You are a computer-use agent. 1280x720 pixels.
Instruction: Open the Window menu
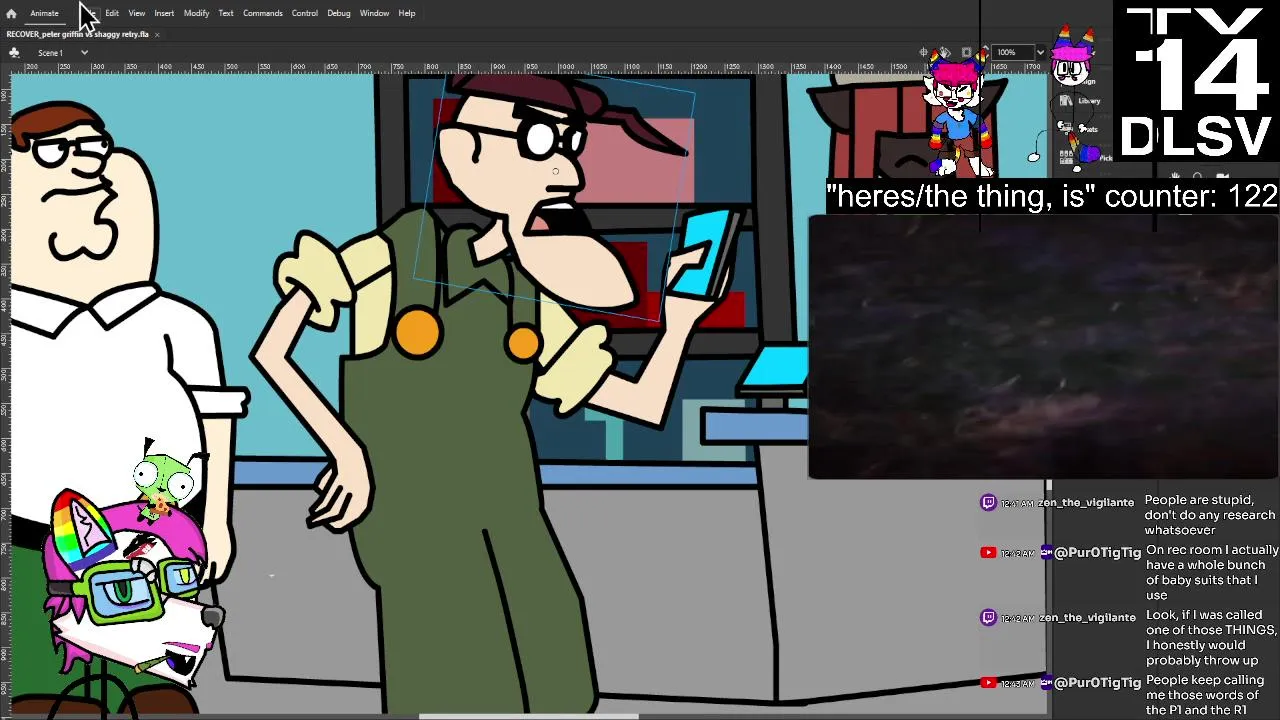pyautogui.click(x=374, y=13)
